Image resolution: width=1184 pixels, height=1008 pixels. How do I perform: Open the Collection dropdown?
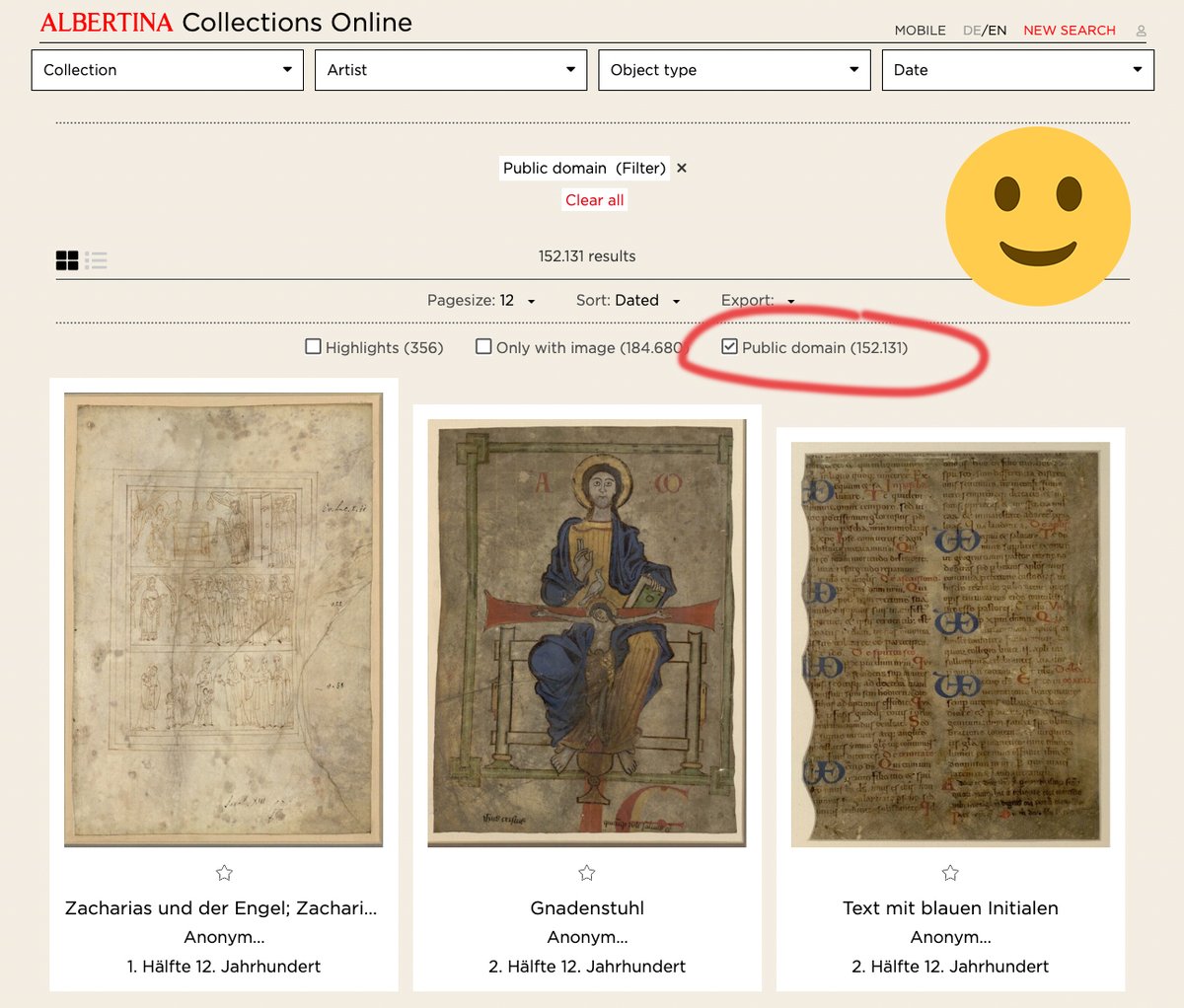coord(167,69)
